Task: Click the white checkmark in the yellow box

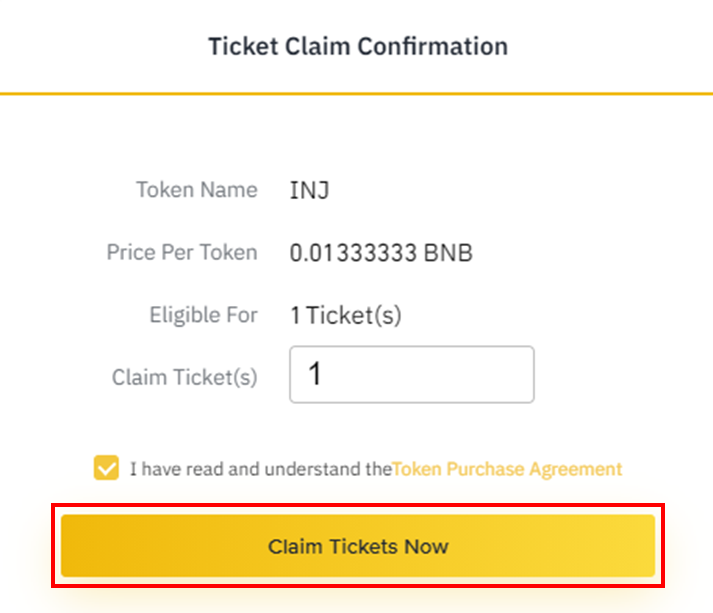Action: pyautogui.click(x=106, y=468)
